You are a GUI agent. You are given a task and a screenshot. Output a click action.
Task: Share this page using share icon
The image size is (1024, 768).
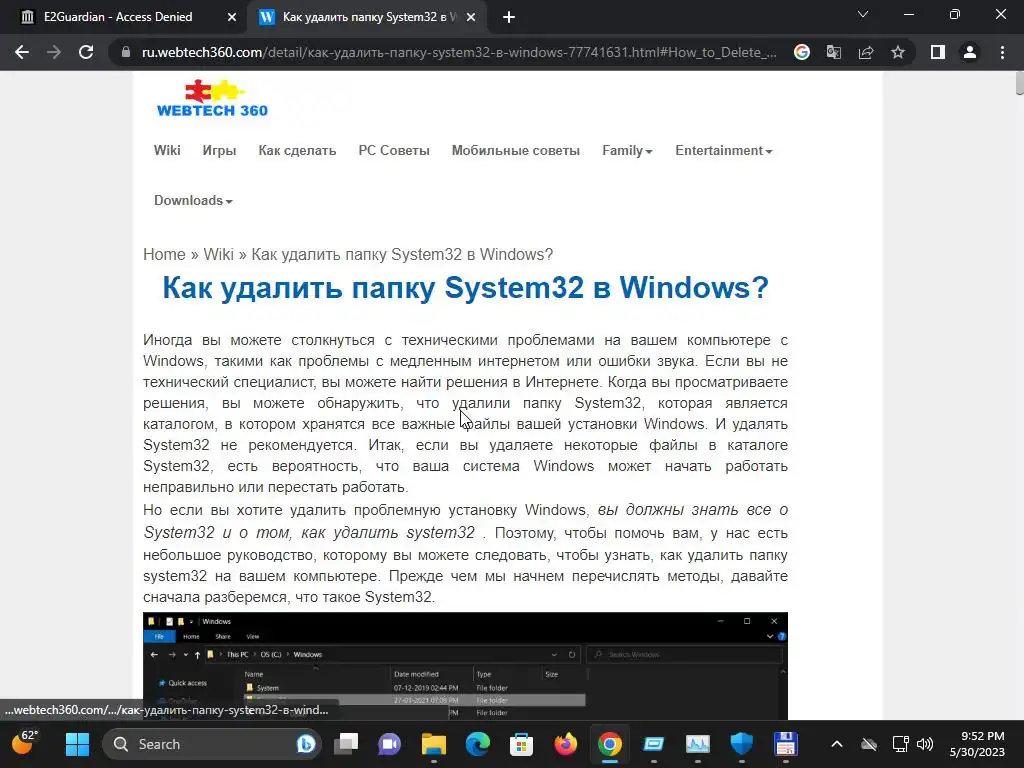click(866, 52)
